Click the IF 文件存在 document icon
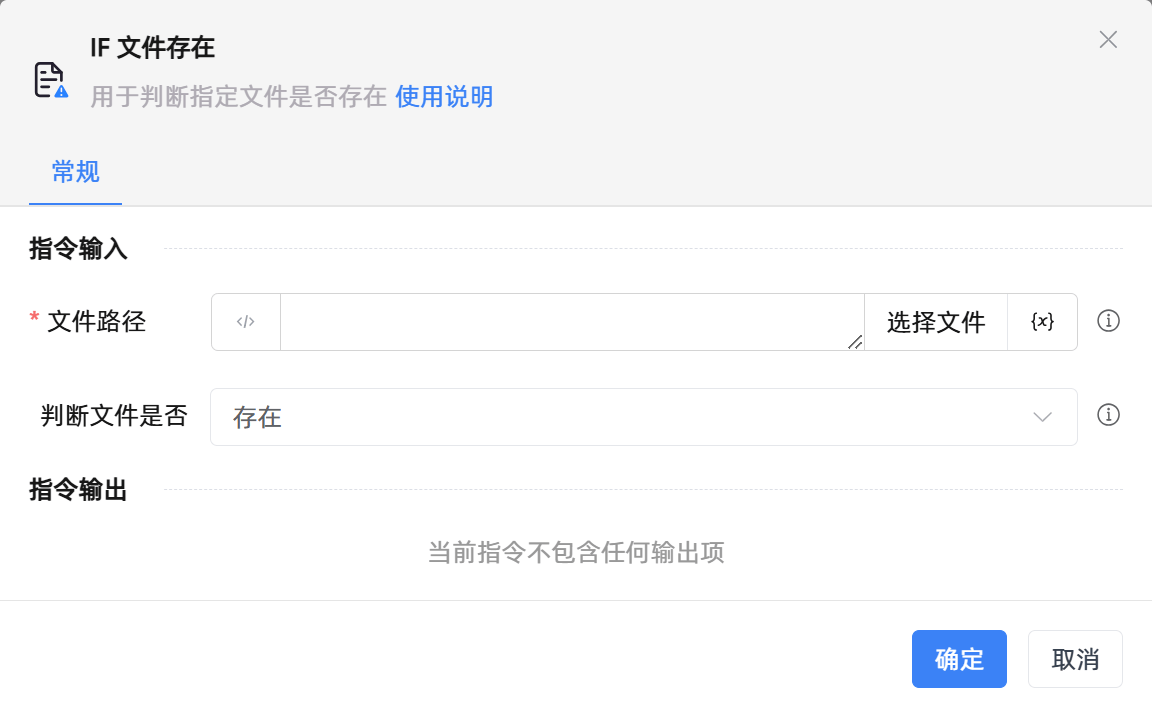The height and width of the screenshot is (716, 1152). [x=51, y=80]
